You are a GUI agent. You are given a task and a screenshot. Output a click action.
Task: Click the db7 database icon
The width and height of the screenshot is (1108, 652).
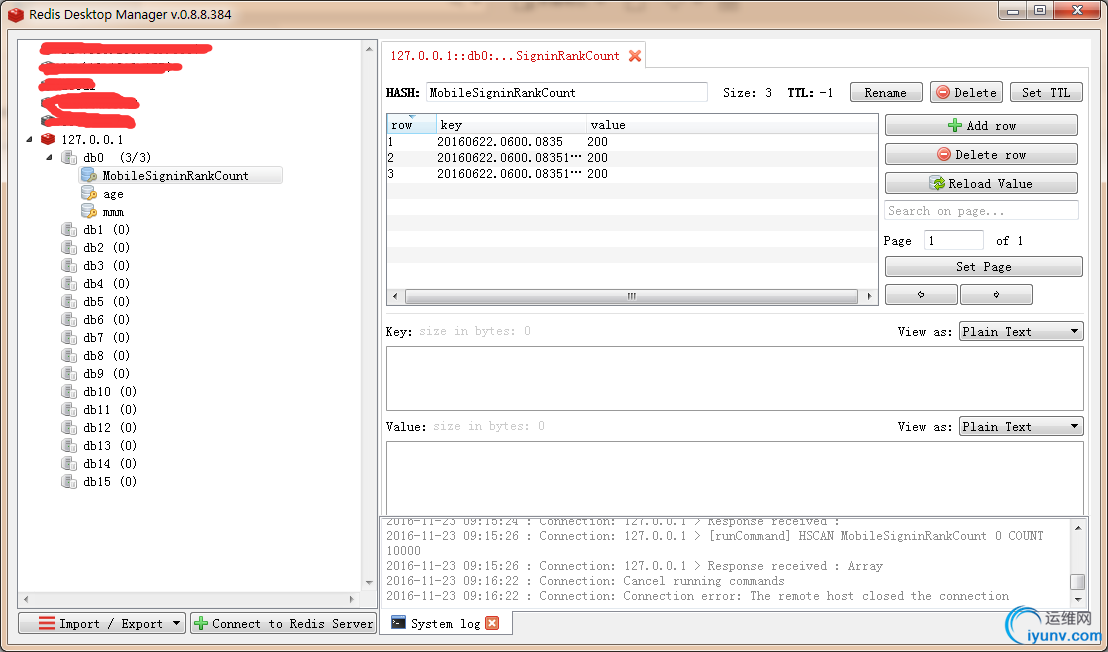click(x=69, y=338)
